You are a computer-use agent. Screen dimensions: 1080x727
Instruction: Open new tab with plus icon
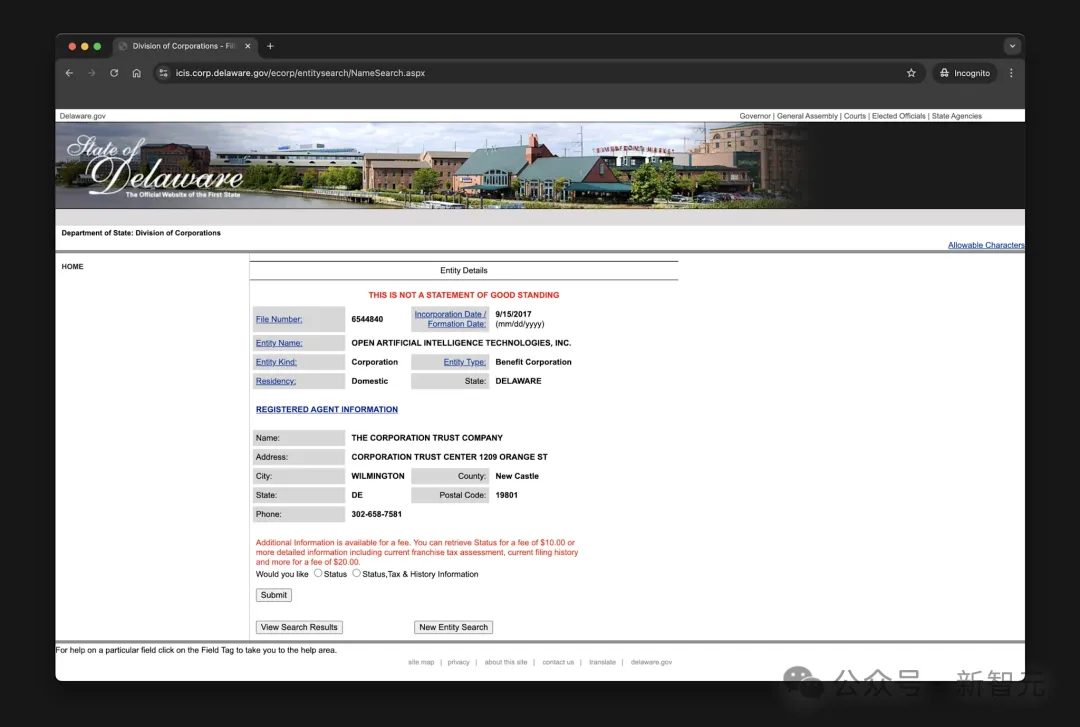(x=270, y=46)
